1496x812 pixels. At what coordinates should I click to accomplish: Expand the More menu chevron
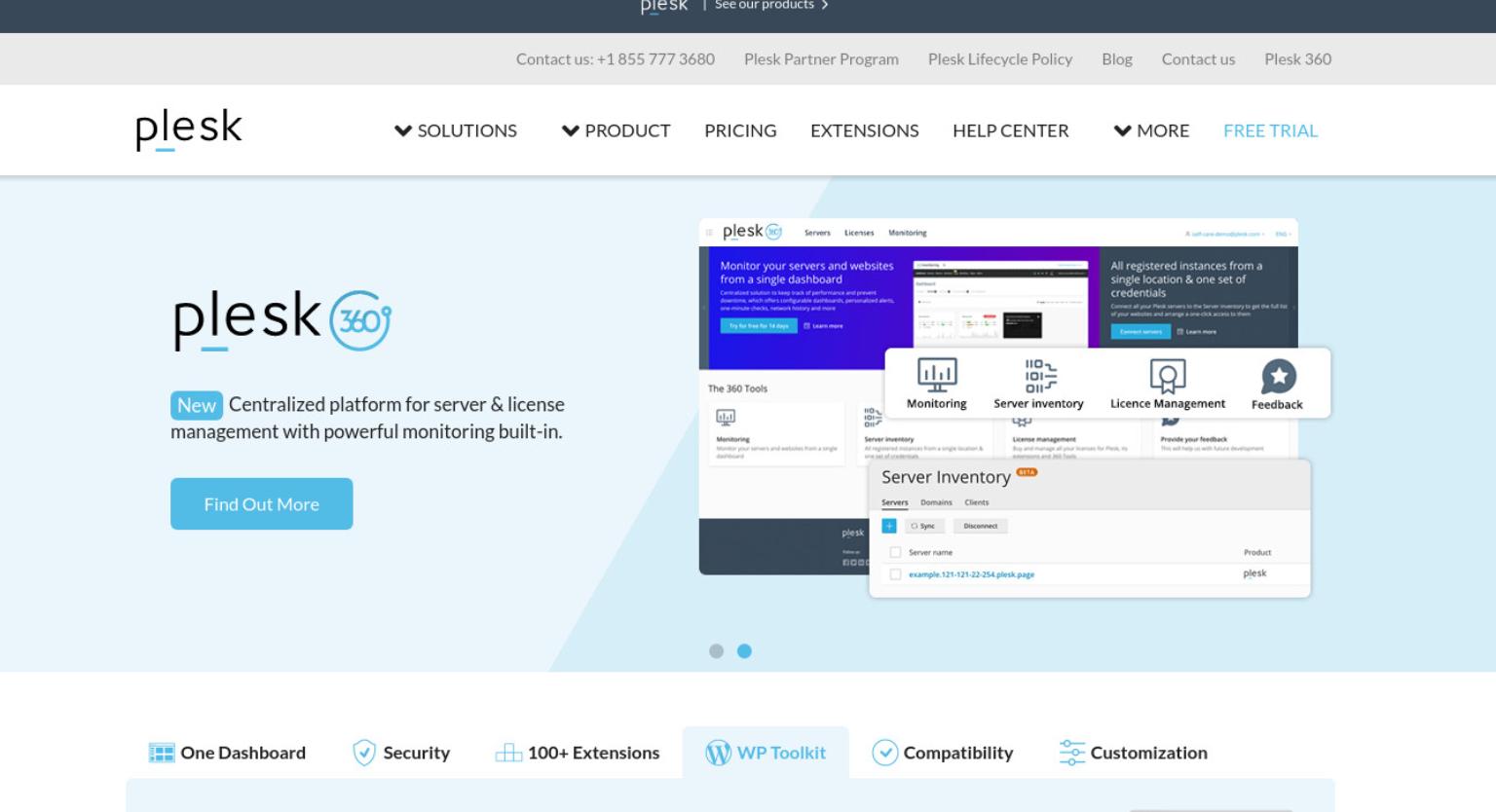(x=1123, y=130)
